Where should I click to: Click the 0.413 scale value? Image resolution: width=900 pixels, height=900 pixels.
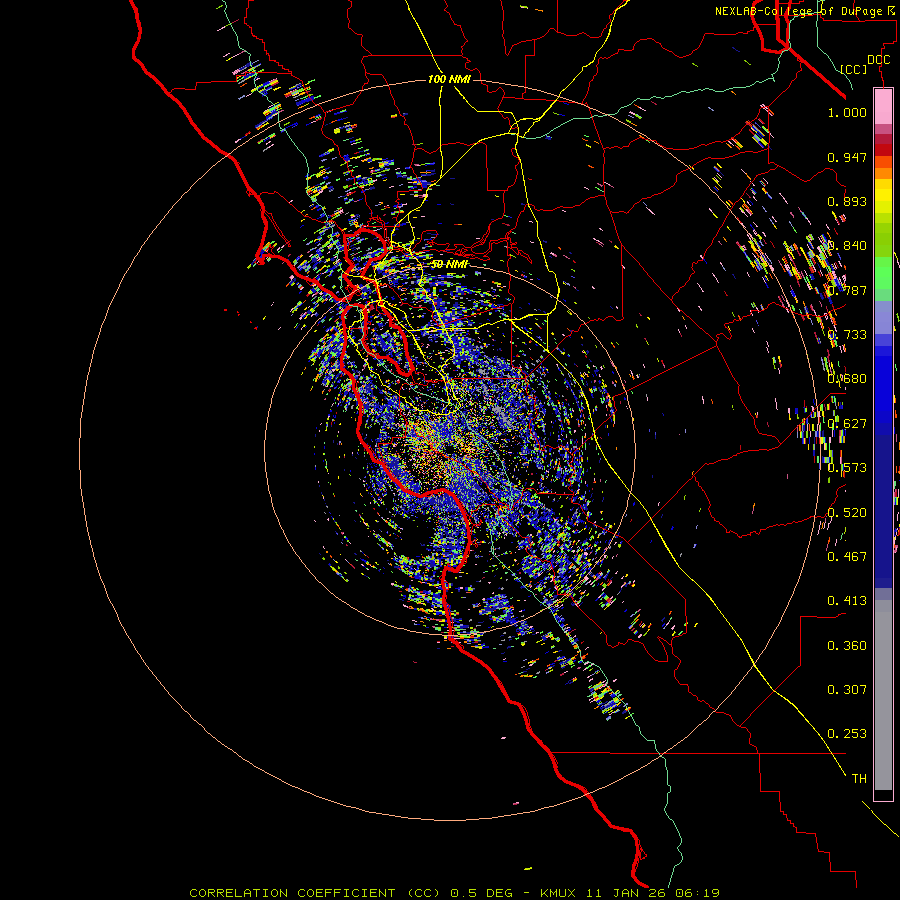pyautogui.click(x=847, y=601)
